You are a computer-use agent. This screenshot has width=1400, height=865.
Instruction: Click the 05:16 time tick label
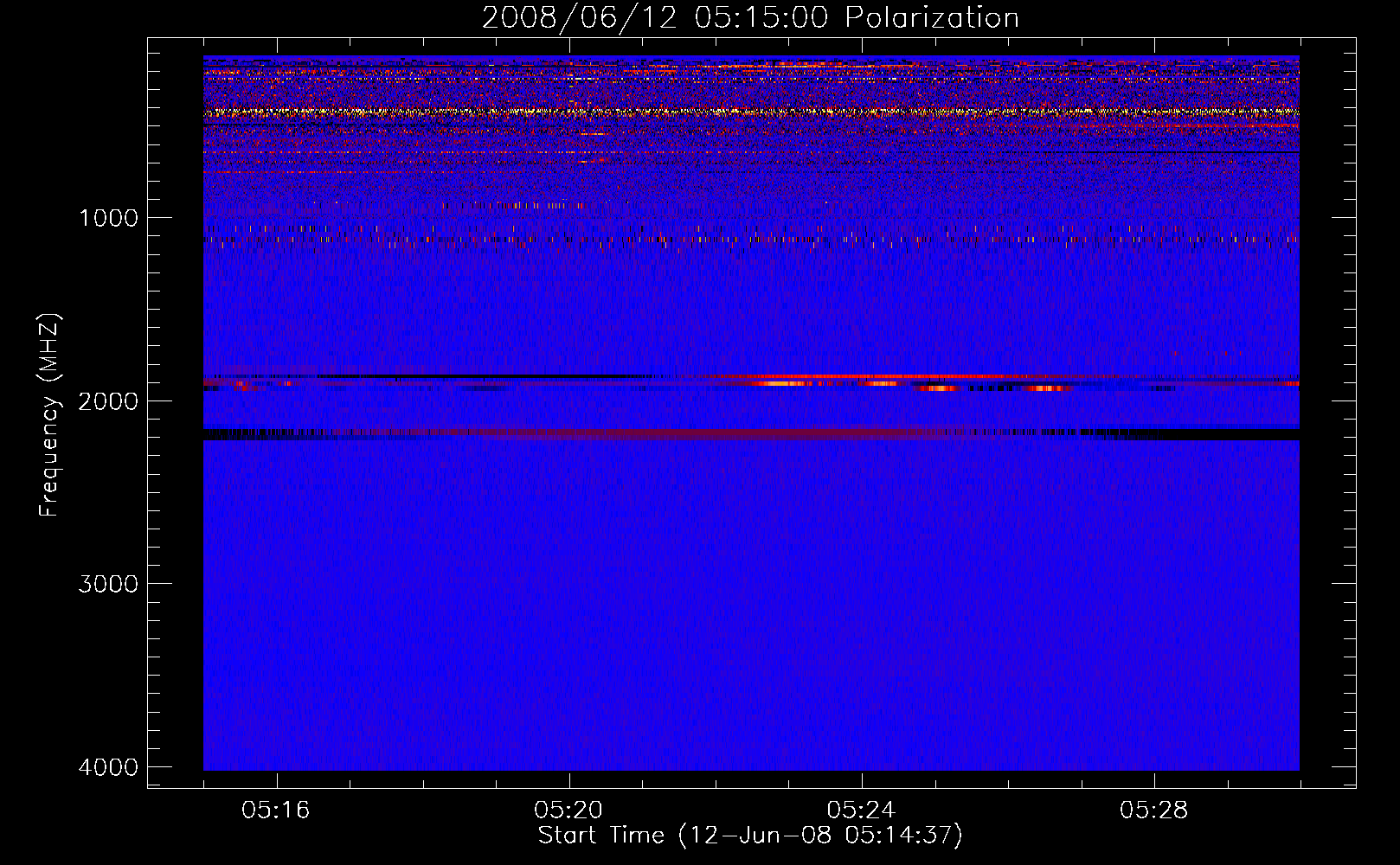(x=276, y=811)
